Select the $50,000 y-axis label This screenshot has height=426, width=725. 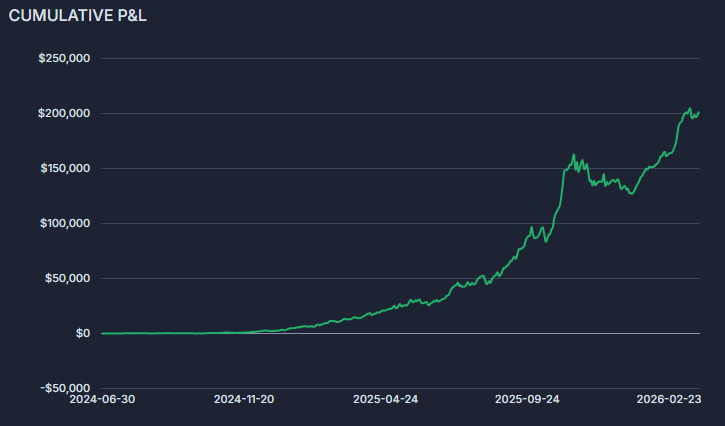pos(68,278)
